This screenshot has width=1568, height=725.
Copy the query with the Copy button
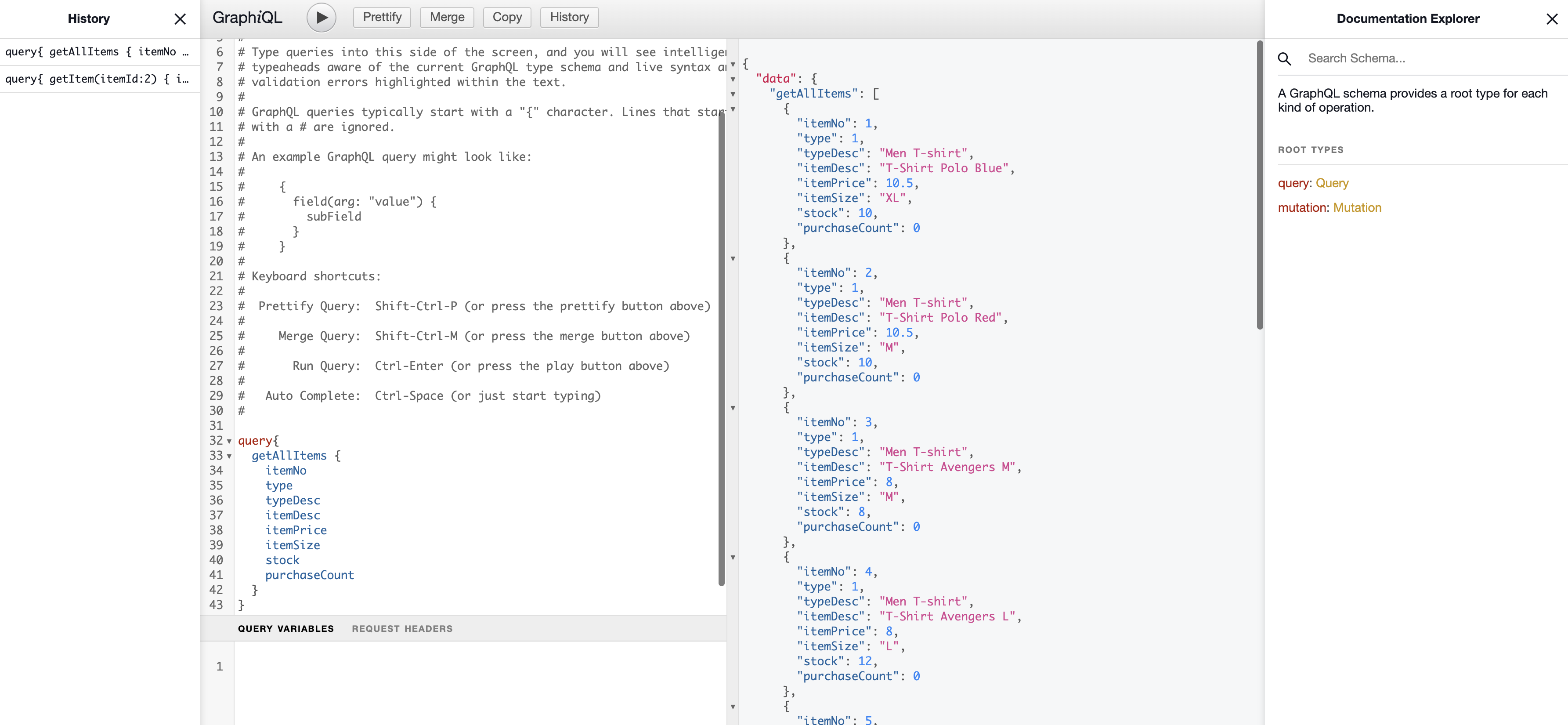pos(507,17)
